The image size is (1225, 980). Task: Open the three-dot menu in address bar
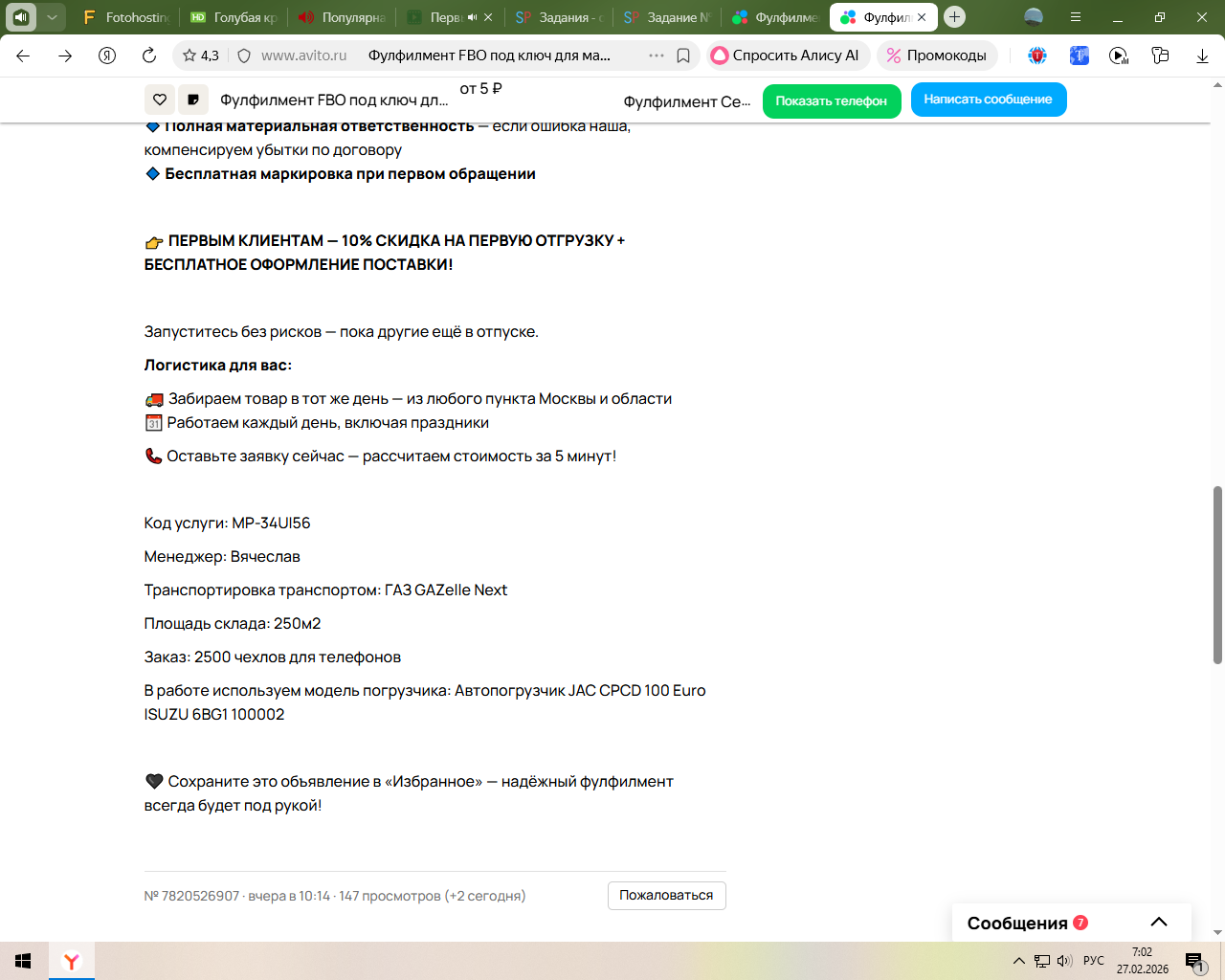point(657,56)
